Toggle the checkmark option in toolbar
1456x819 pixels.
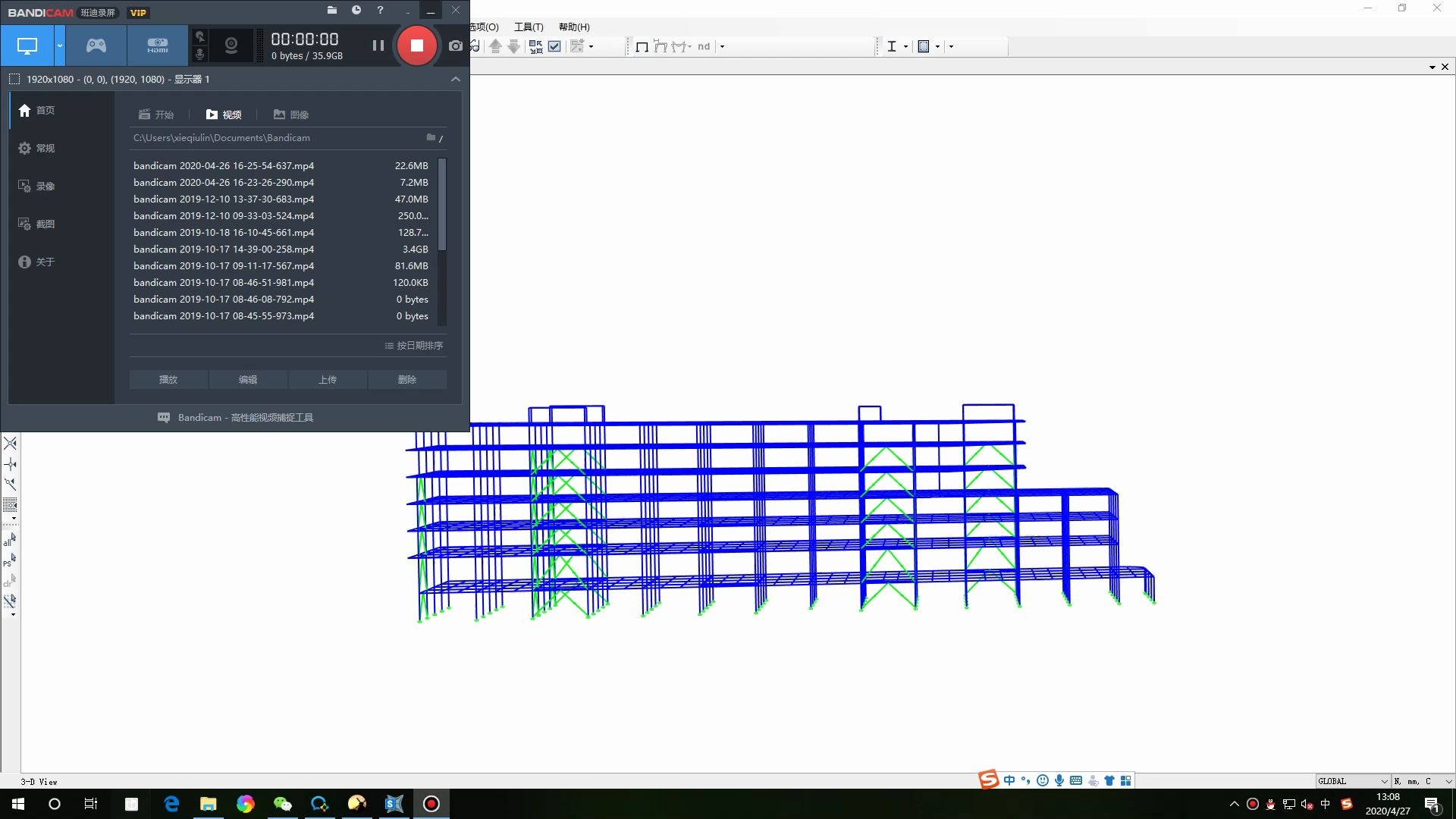click(x=554, y=46)
